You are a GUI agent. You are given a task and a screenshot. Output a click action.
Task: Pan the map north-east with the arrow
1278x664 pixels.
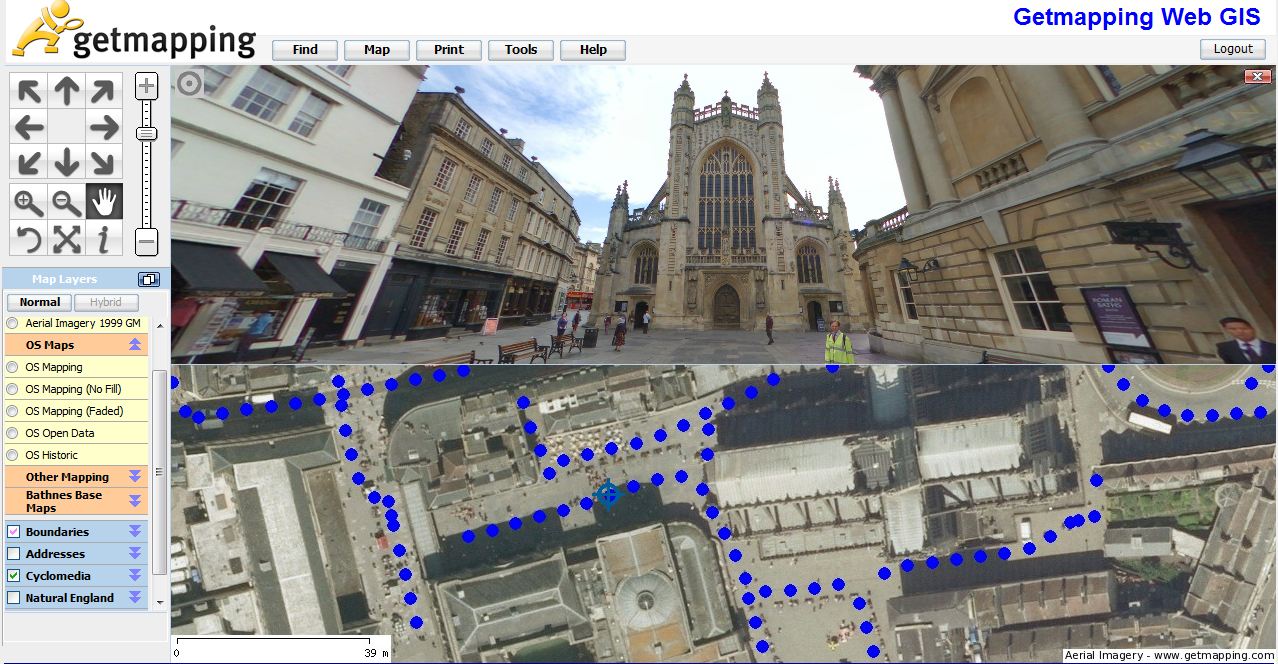coord(103,92)
